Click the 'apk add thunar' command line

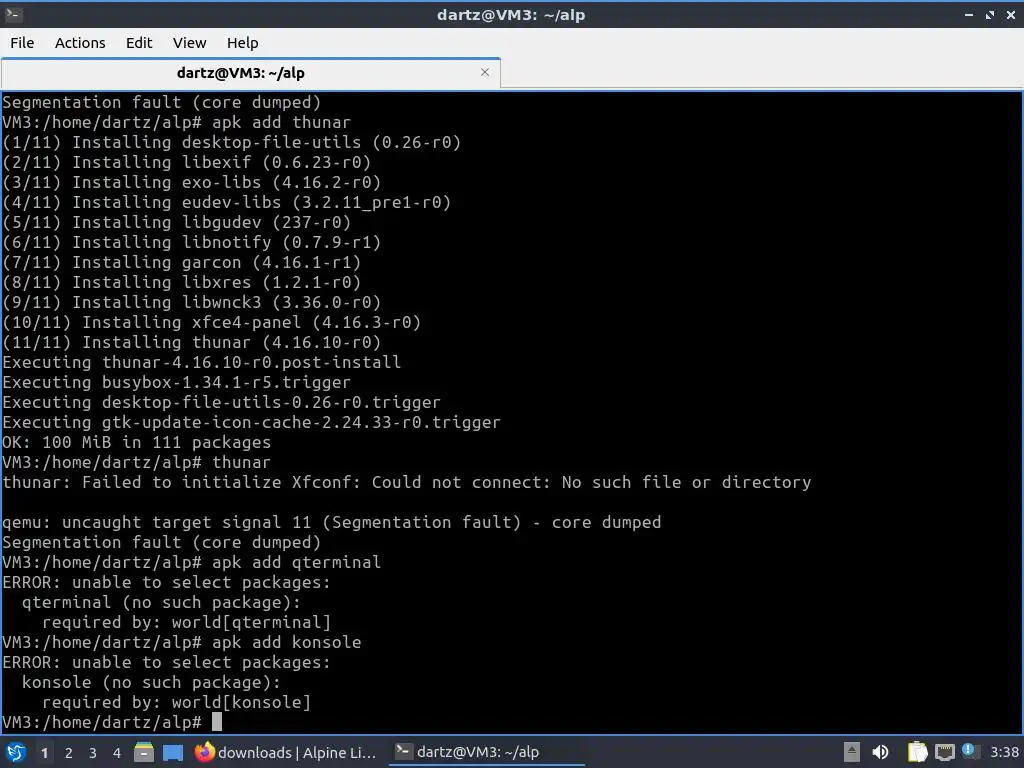[x=176, y=122]
